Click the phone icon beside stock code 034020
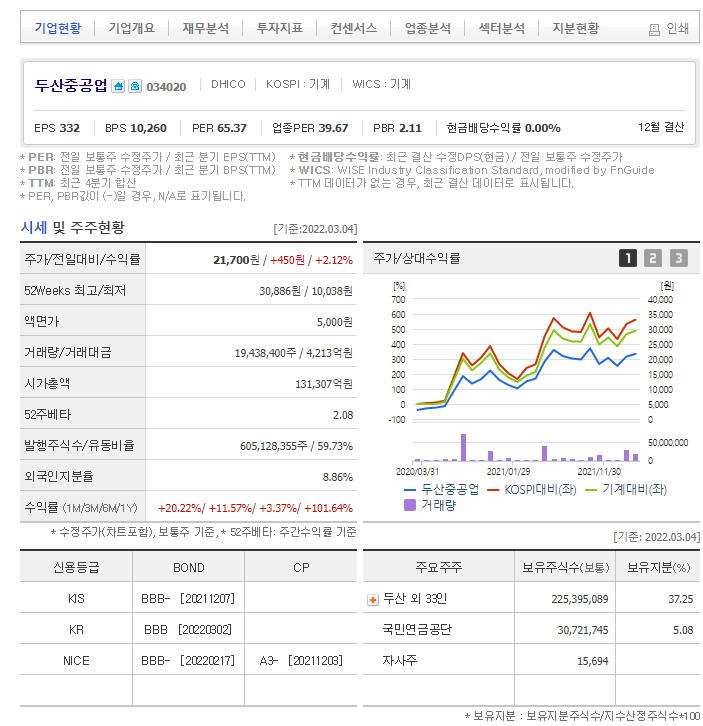 [x=135, y=86]
